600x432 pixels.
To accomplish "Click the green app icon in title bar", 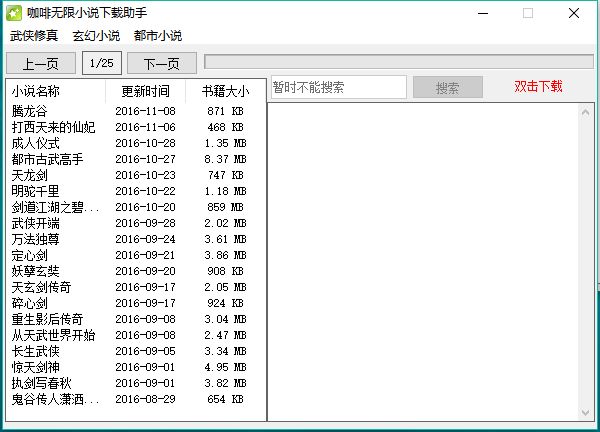I will point(14,13).
